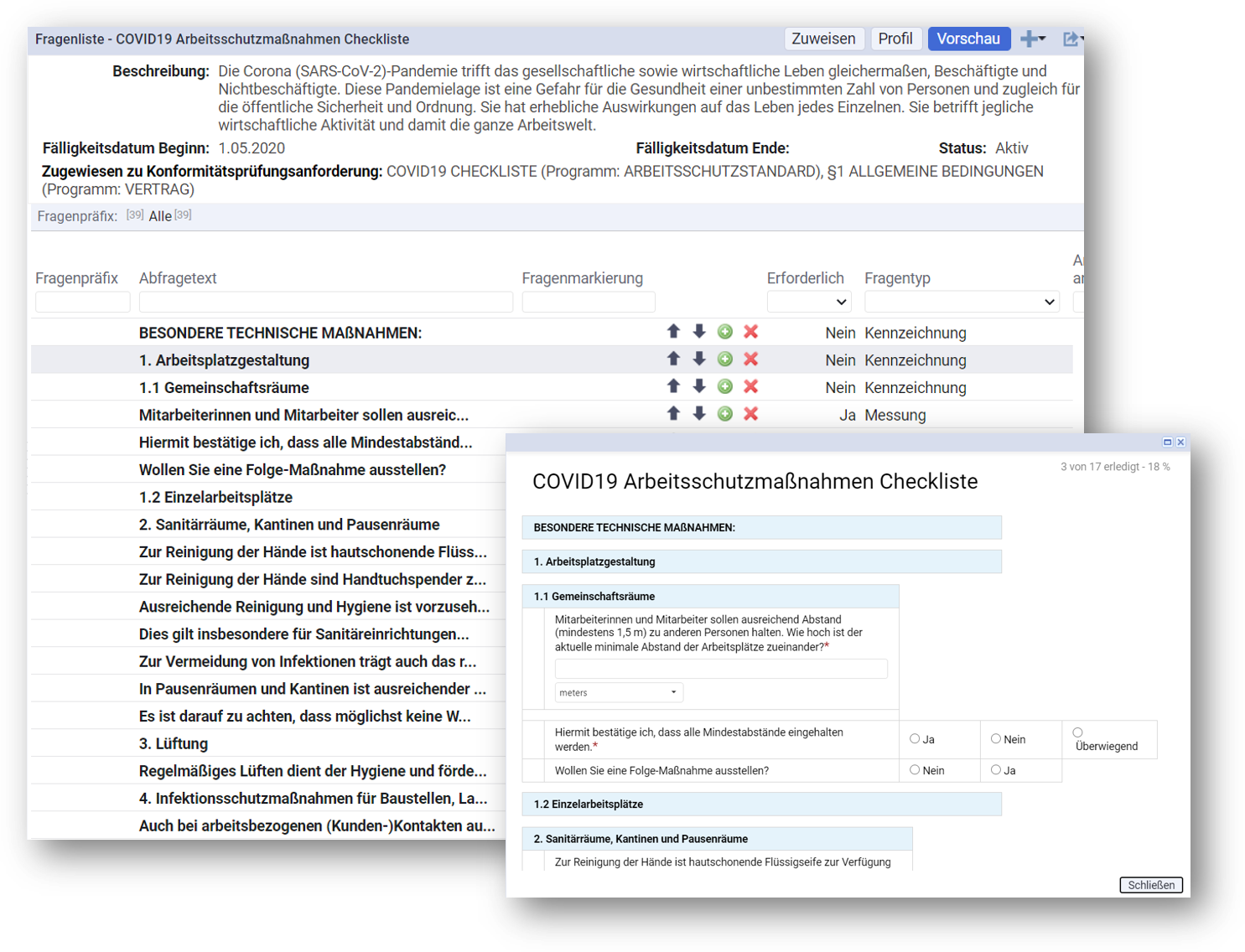Image resolution: width=1245 pixels, height=952 pixels.
Task: Close the preview popup with X icon
Action: coord(1180,442)
